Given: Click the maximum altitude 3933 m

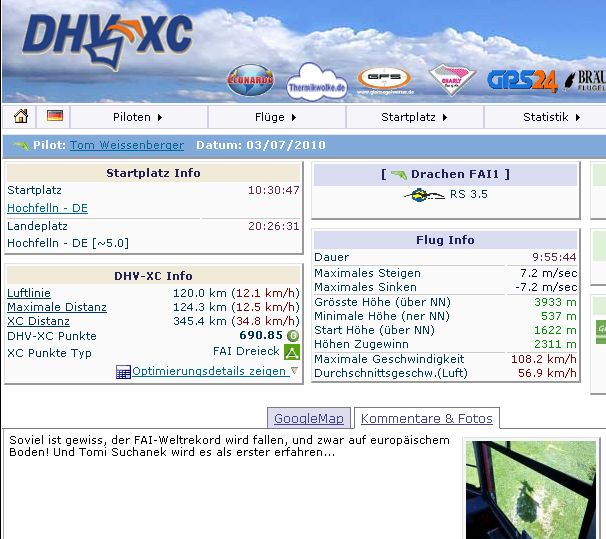Looking at the screenshot, I should (555, 302).
